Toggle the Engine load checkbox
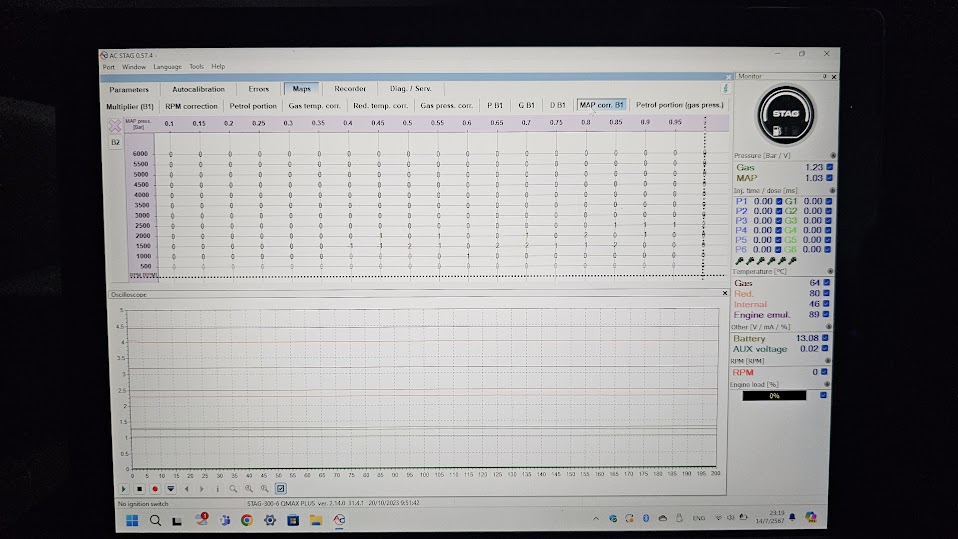The image size is (958, 539). pos(824,395)
